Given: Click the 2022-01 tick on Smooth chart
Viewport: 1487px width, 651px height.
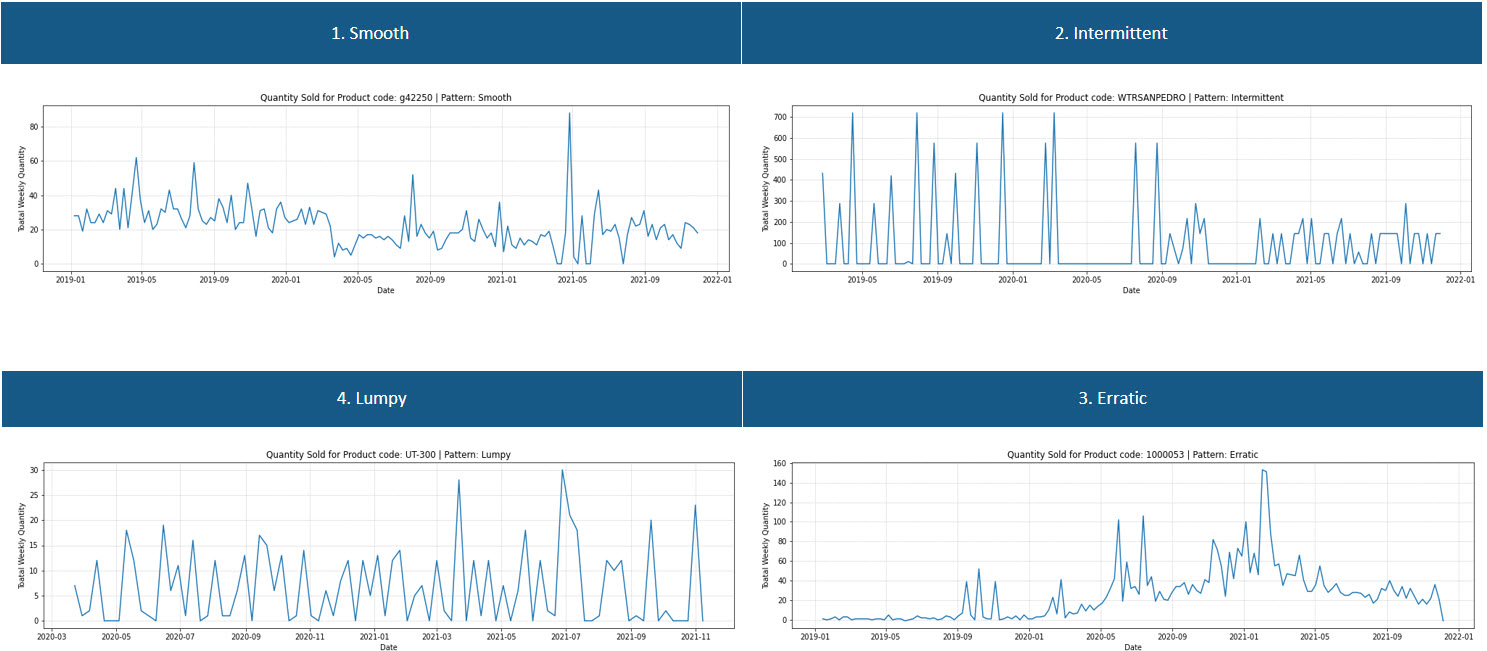Looking at the screenshot, I should pos(717,280).
